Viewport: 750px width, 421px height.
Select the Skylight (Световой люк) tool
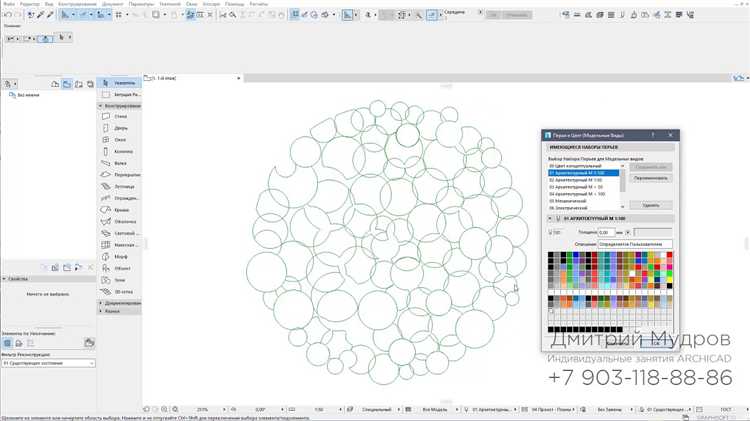tap(119, 233)
